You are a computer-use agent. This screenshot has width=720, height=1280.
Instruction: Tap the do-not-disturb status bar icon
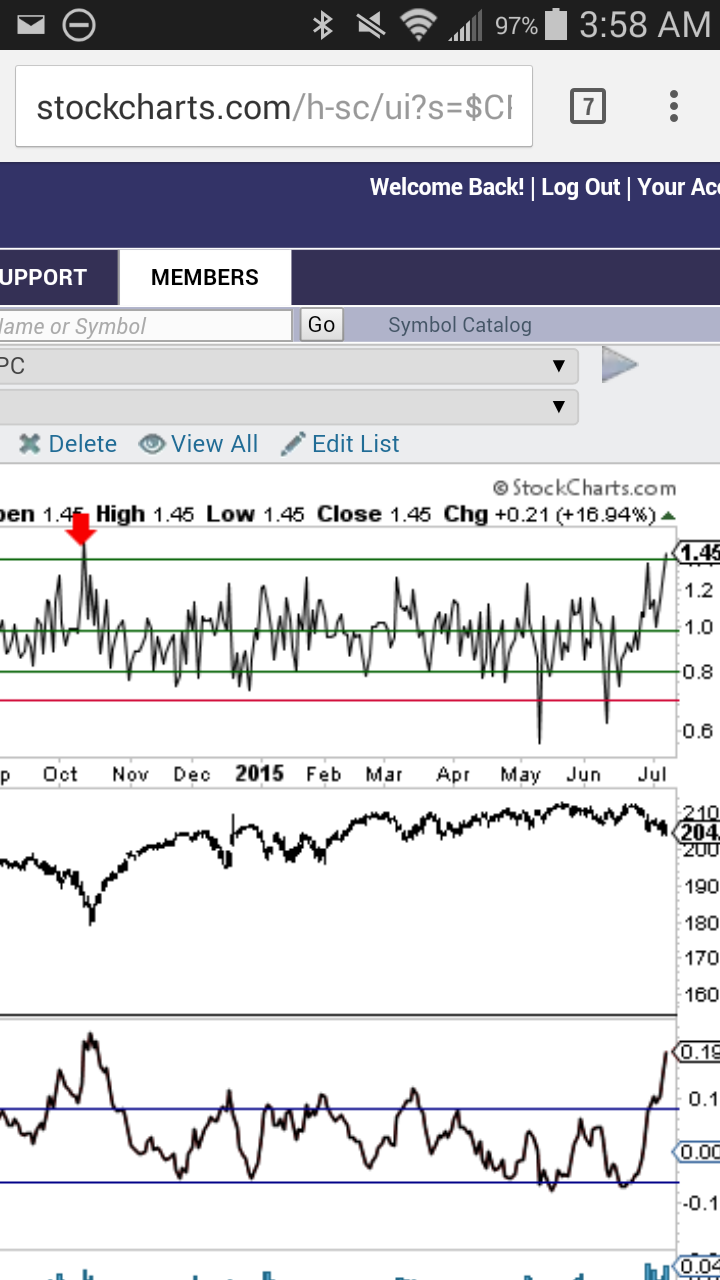(79, 24)
